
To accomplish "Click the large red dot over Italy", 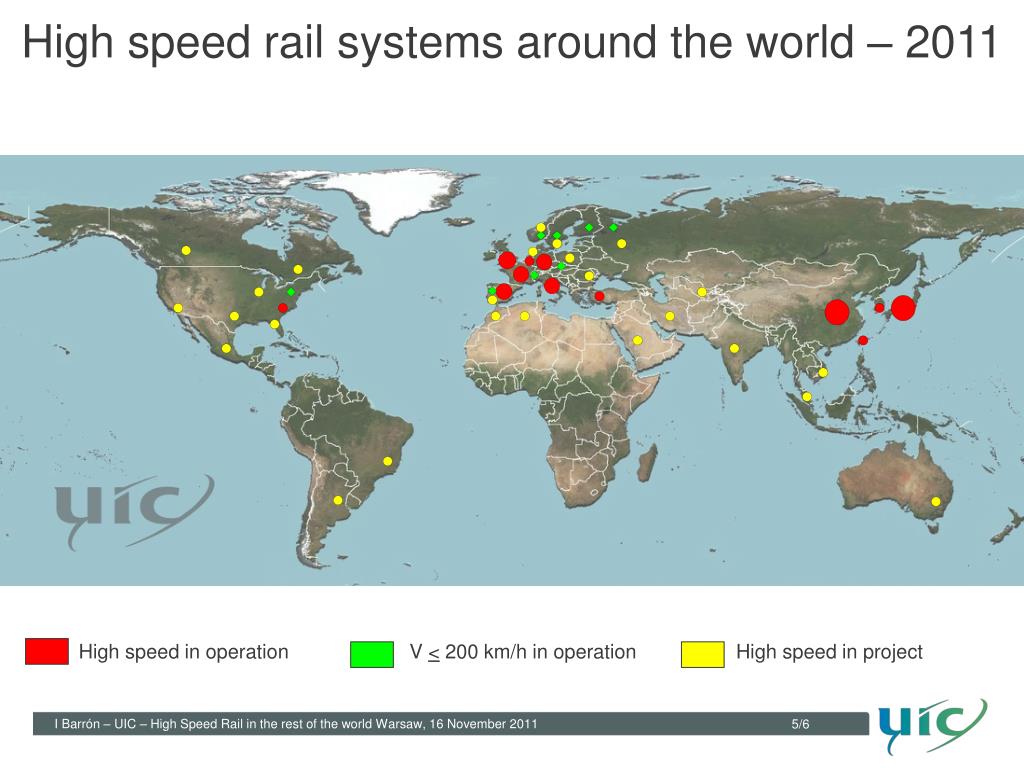I will 552,285.
